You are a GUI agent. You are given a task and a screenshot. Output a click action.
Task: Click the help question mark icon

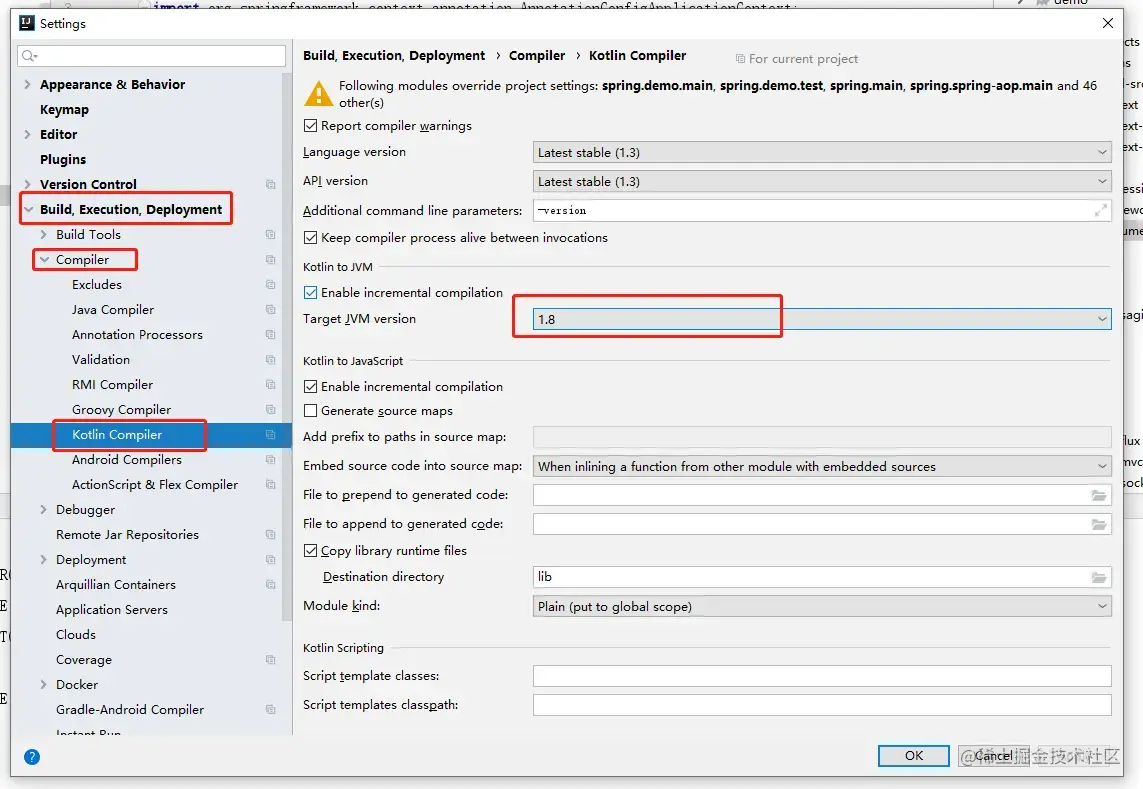click(32, 757)
